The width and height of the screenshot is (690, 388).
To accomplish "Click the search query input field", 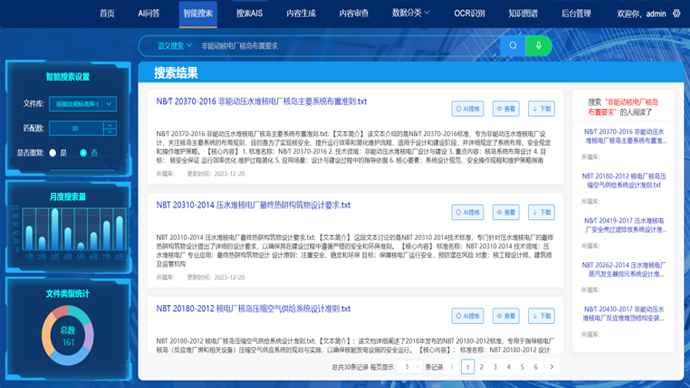I will pos(348,46).
